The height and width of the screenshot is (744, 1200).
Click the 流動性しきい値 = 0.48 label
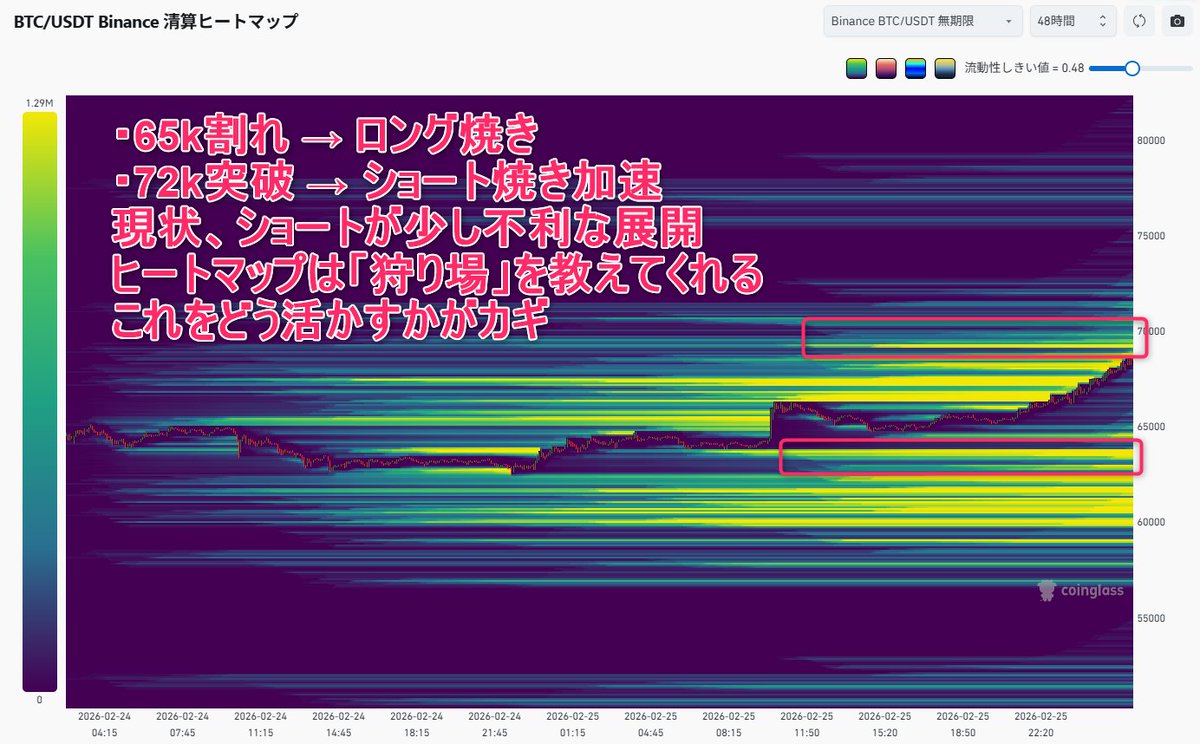(1024, 68)
